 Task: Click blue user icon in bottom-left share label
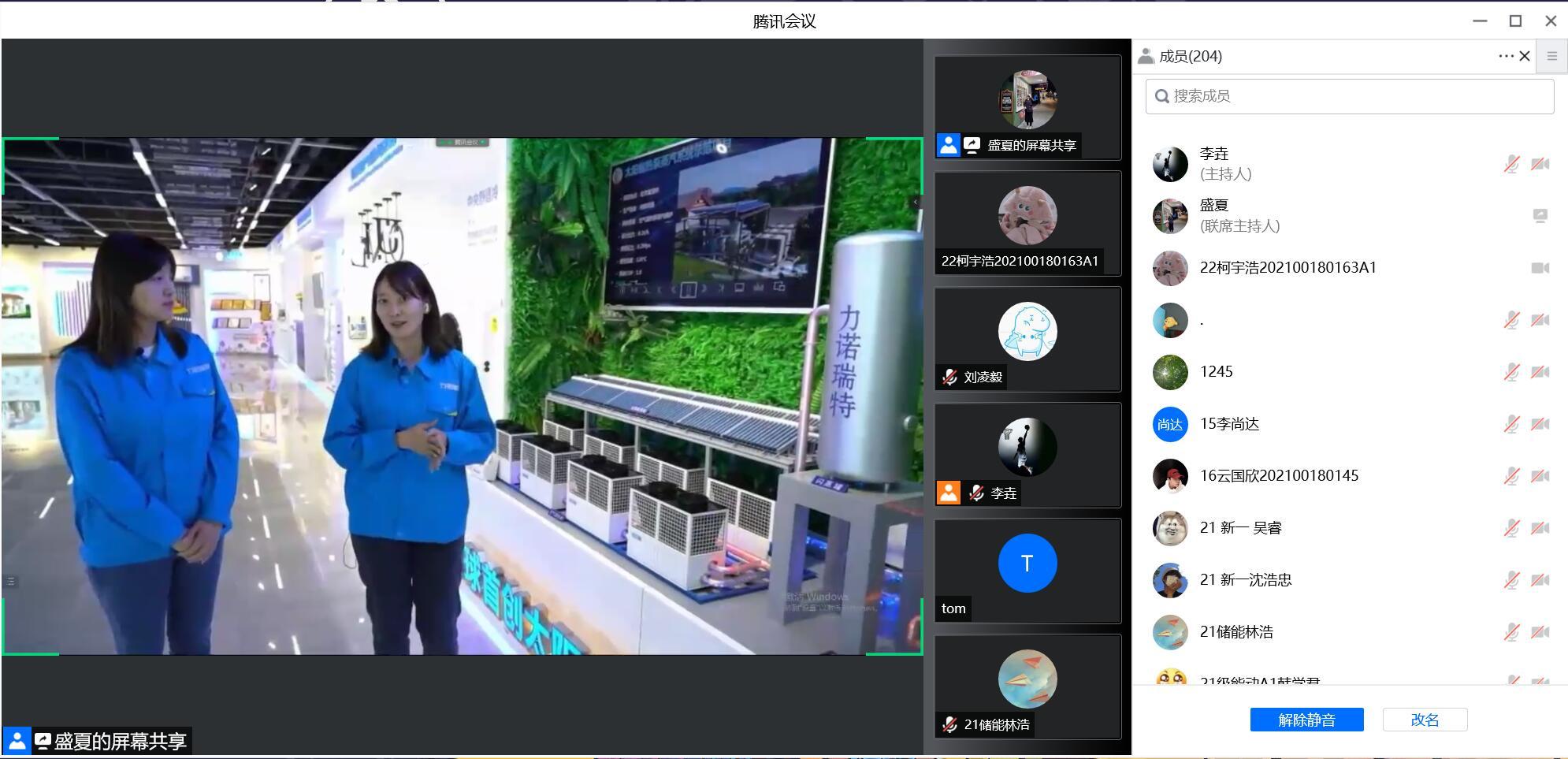tap(17, 741)
